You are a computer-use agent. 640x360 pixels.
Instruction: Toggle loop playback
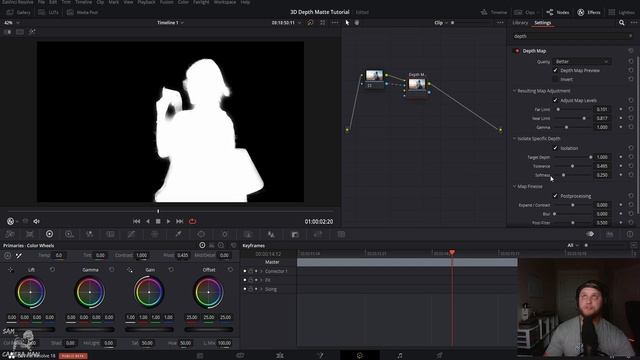point(192,221)
